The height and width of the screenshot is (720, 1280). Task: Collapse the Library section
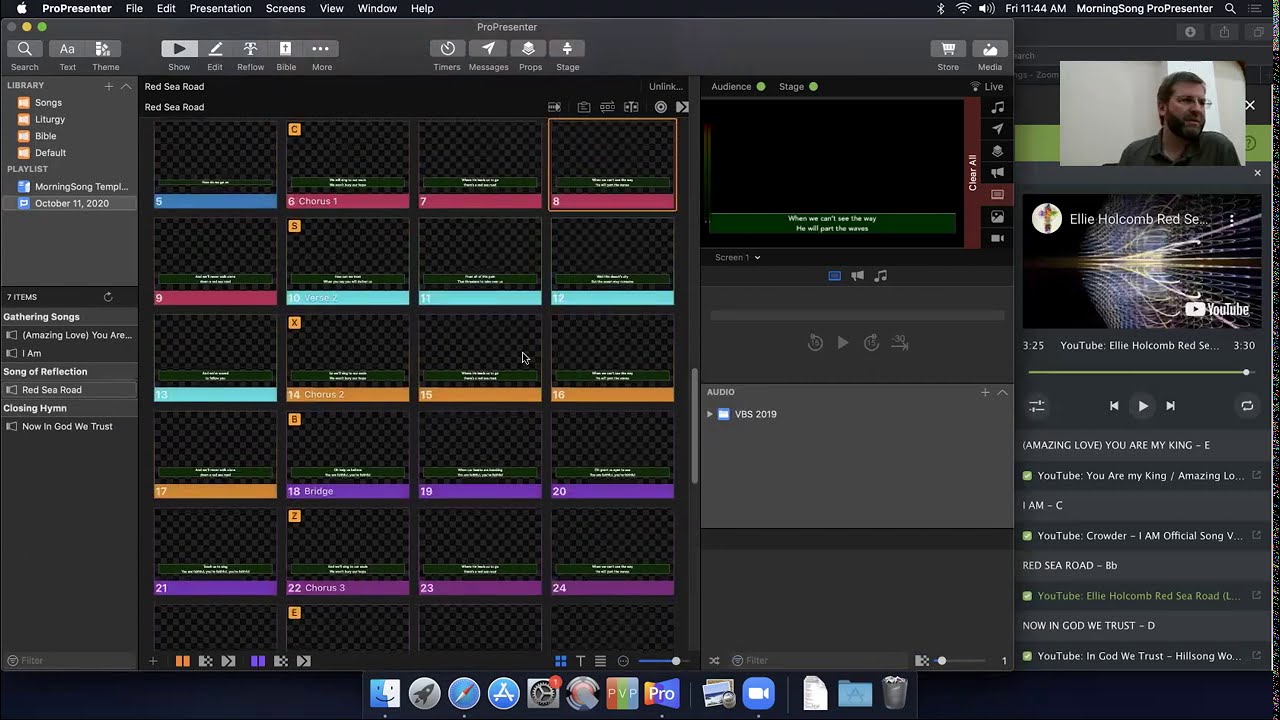pos(126,86)
